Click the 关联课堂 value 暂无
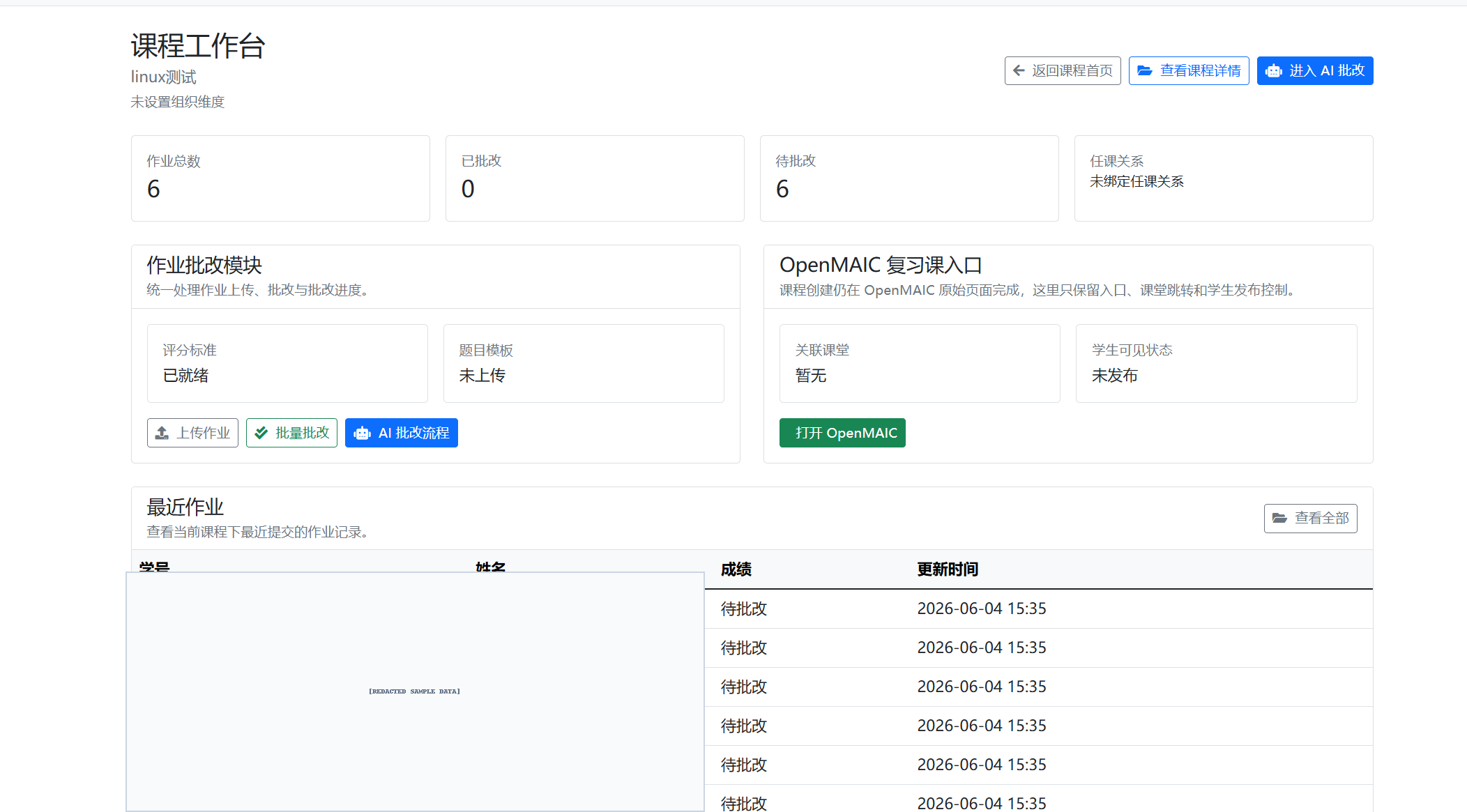Image resolution: width=1467 pixels, height=812 pixels. [811, 376]
